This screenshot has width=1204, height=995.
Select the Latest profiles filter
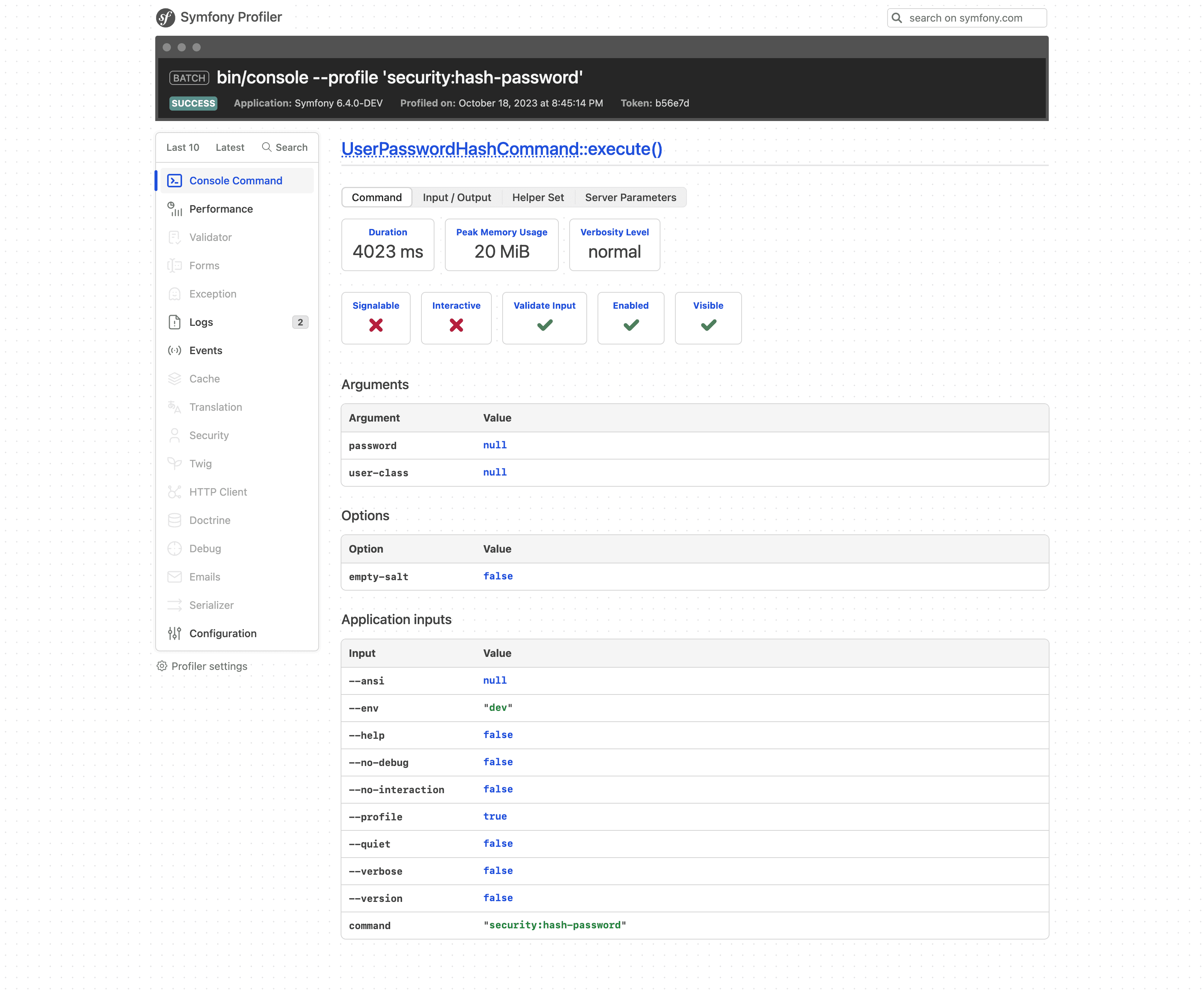pyautogui.click(x=230, y=147)
